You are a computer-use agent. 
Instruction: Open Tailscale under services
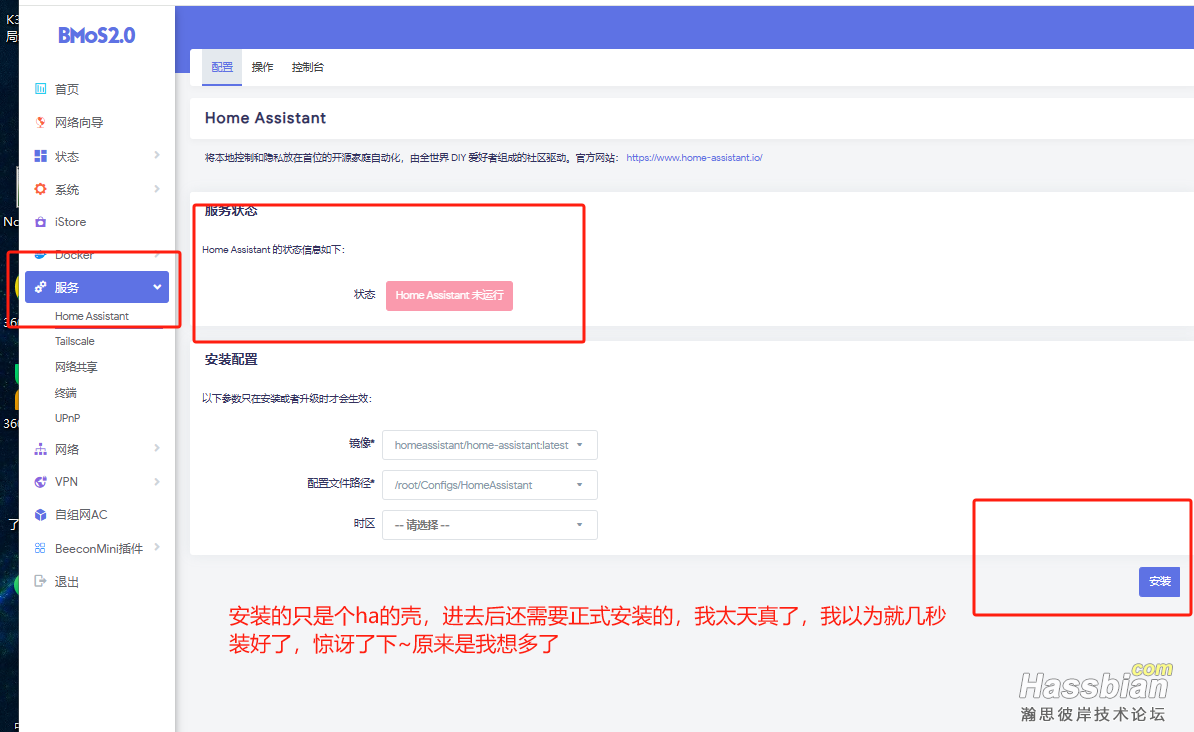coord(75,341)
